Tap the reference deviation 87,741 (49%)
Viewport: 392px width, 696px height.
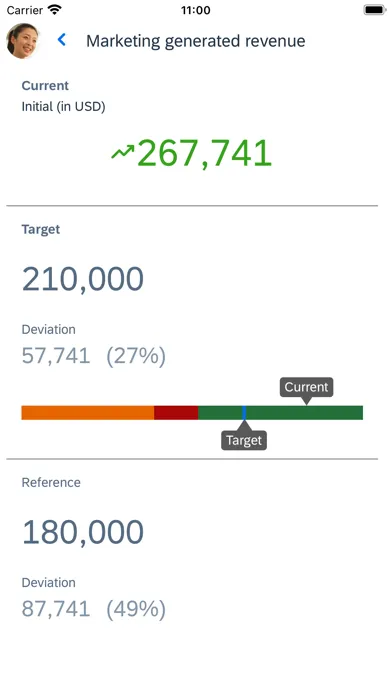click(x=94, y=609)
